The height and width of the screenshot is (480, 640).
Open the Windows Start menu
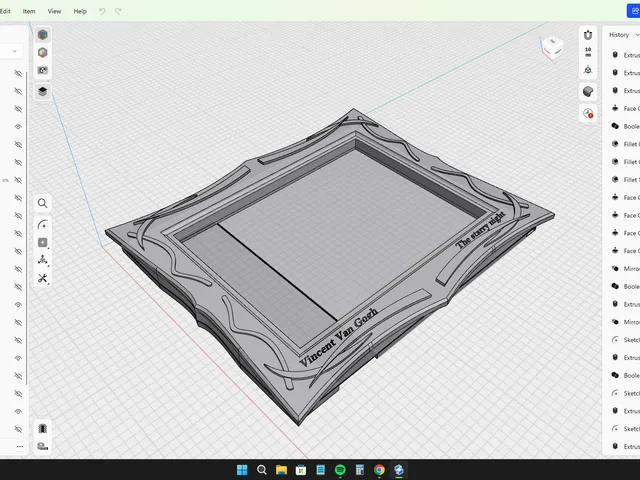[x=242, y=470]
